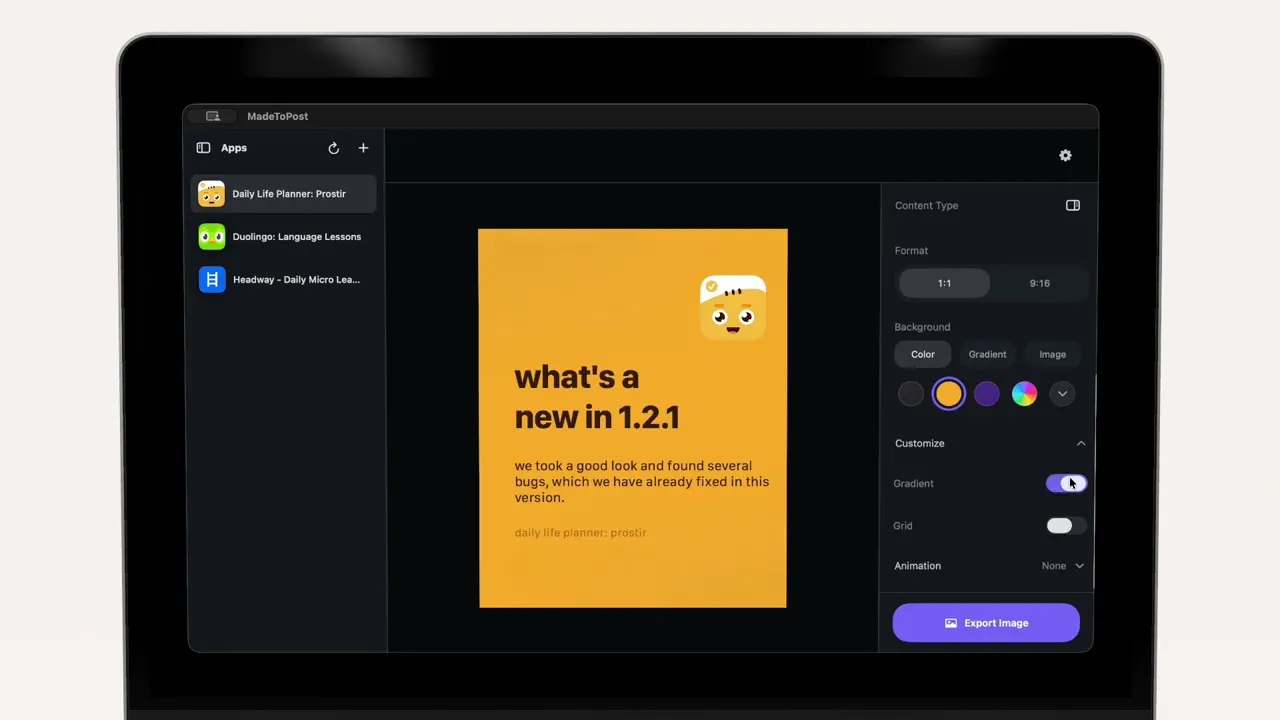Expand more color swatches chevron
Image resolution: width=1280 pixels, height=720 pixels.
[x=1063, y=394]
